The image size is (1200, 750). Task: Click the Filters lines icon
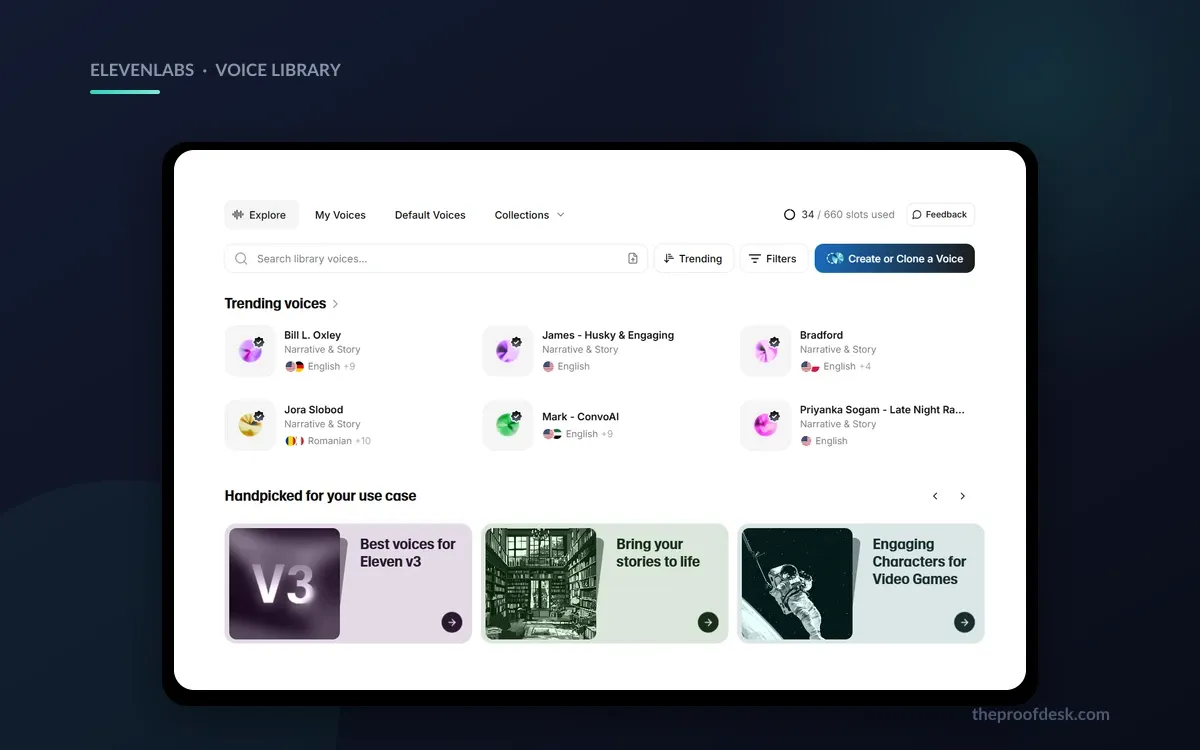tap(755, 259)
